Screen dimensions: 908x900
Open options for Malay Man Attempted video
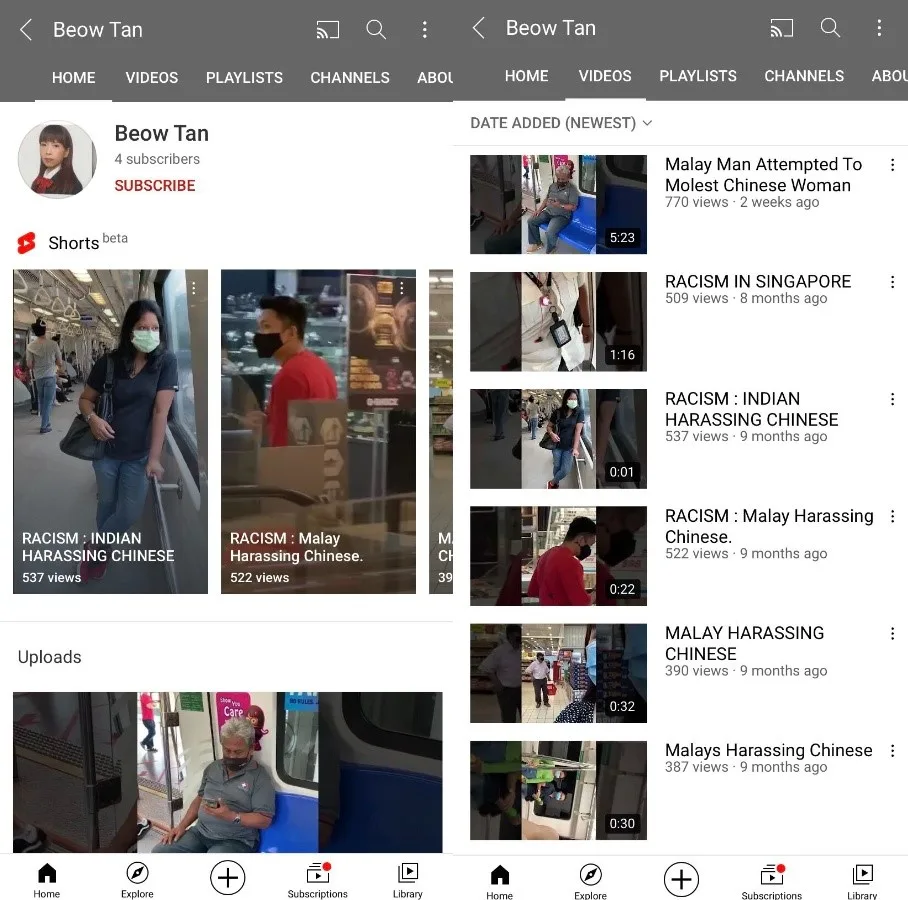(x=892, y=166)
